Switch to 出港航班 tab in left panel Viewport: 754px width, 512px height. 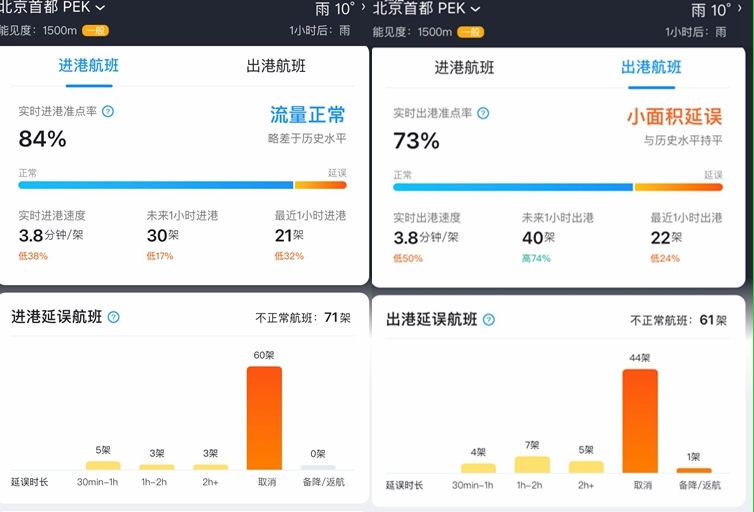pyautogui.click(x=276, y=66)
